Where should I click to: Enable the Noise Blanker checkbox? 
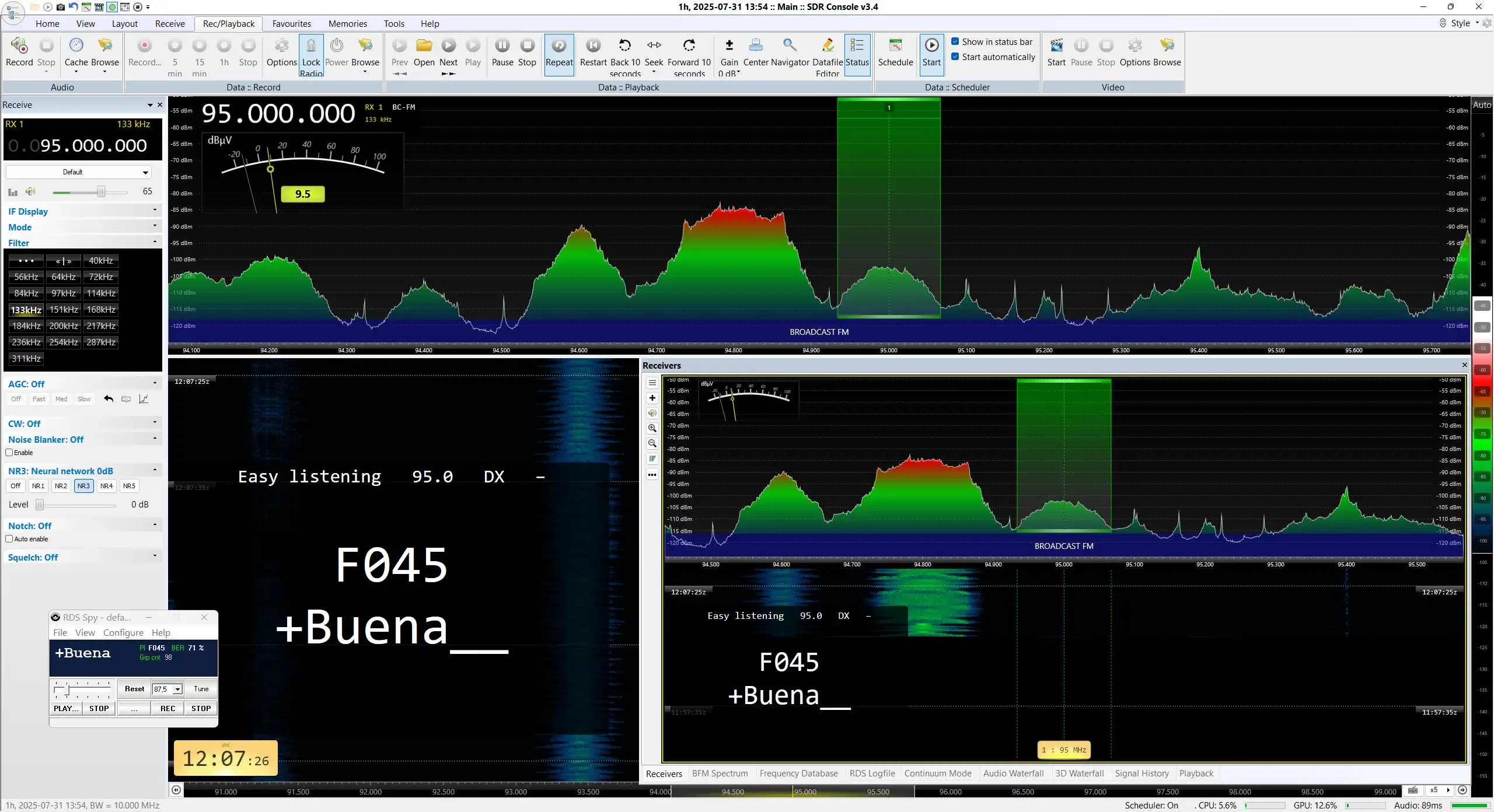point(9,453)
